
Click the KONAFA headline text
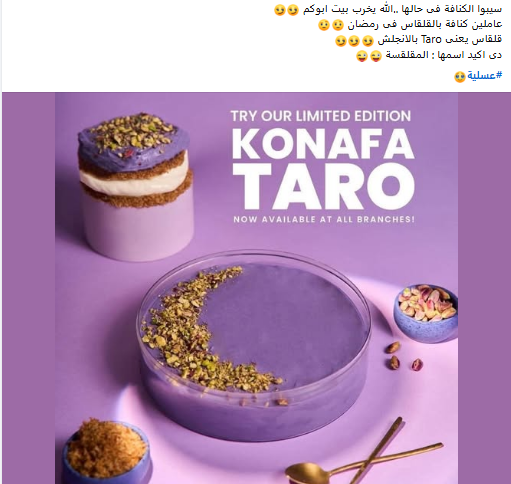[323, 144]
